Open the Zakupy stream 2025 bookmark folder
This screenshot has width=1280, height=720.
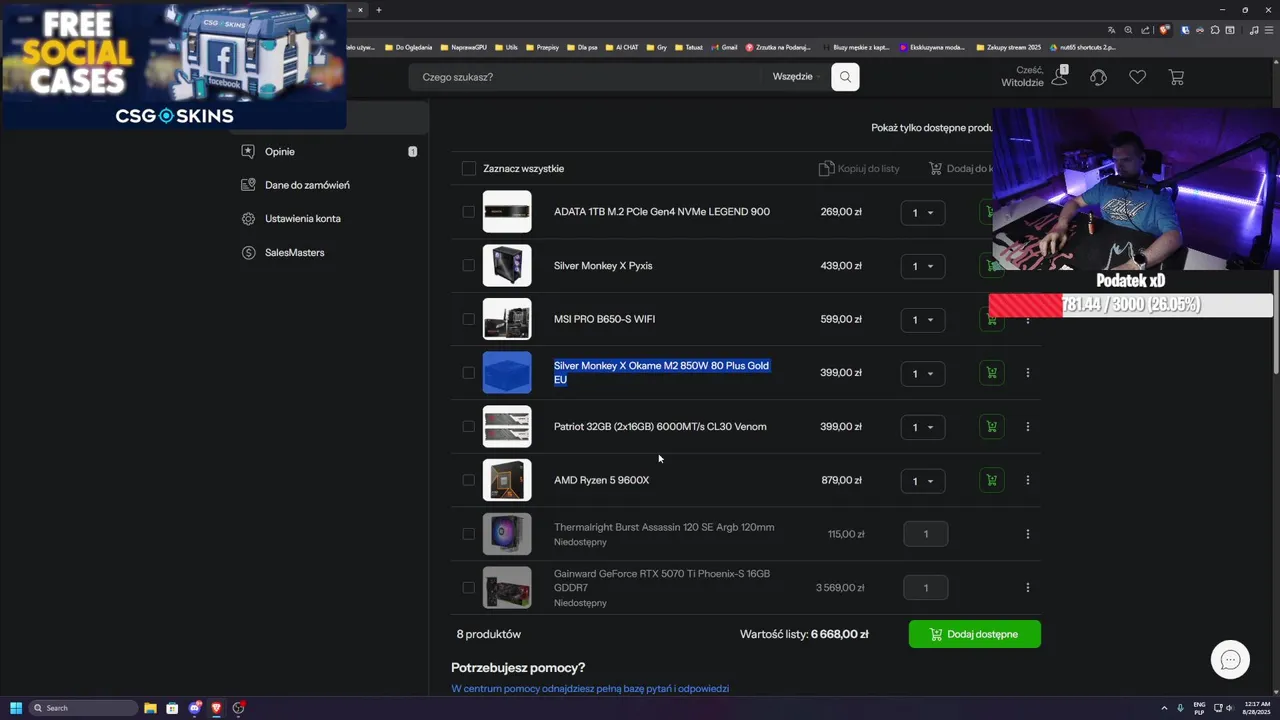coord(1009,47)
